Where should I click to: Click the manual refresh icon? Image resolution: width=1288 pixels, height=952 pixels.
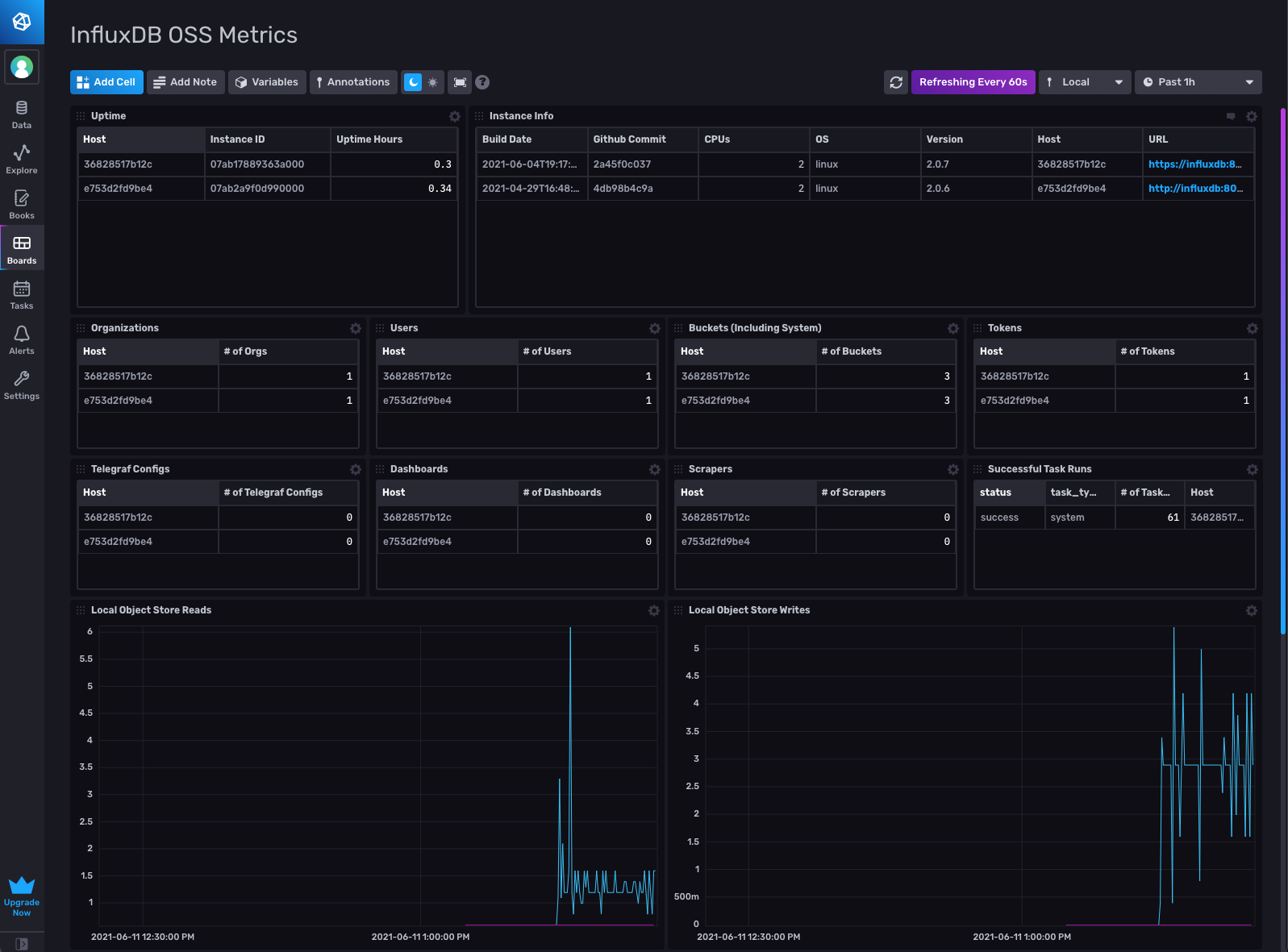click(896, 82)
